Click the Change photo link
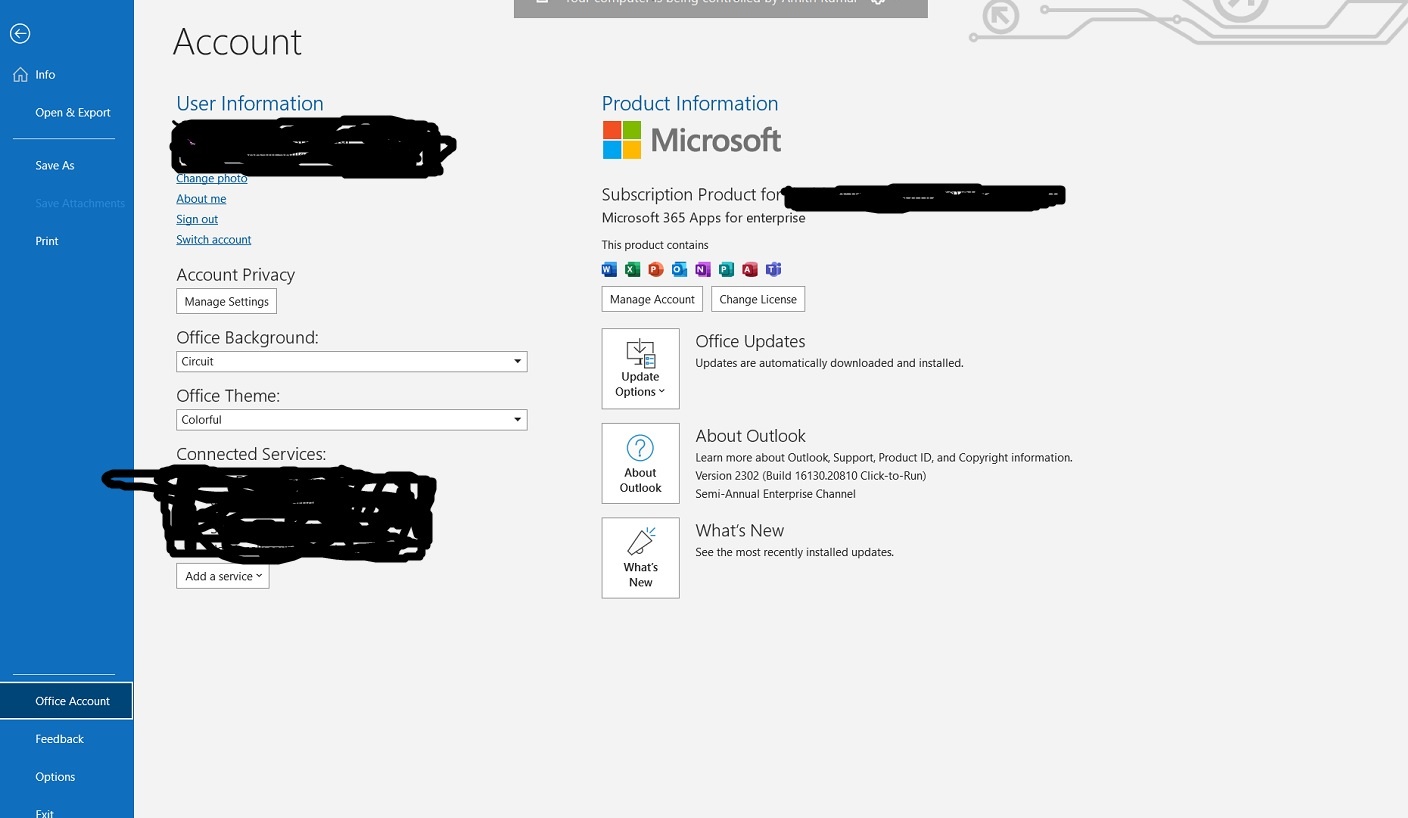1408x818 pixels. 212,178
